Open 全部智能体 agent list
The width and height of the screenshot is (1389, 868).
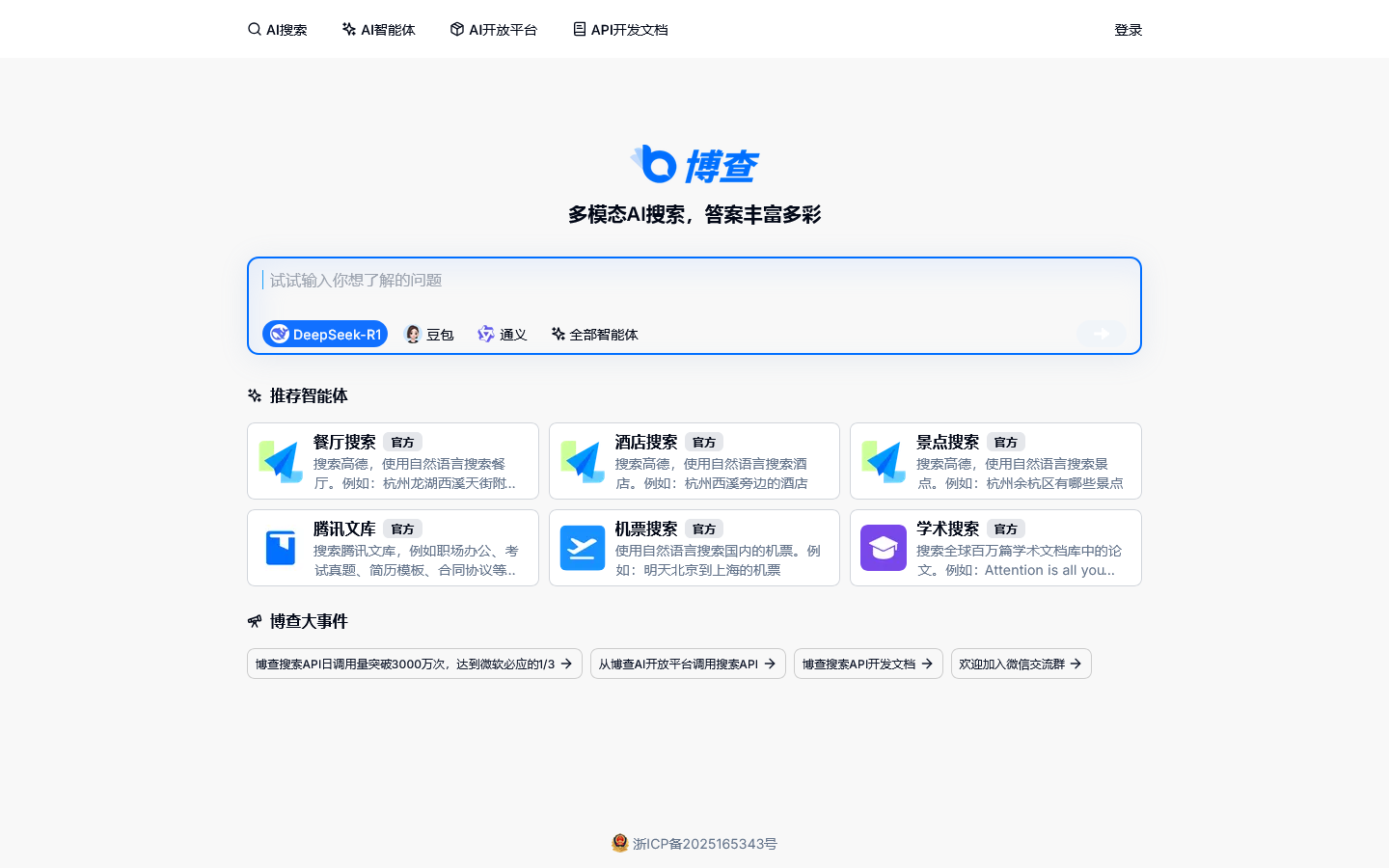tap(594, 334)
